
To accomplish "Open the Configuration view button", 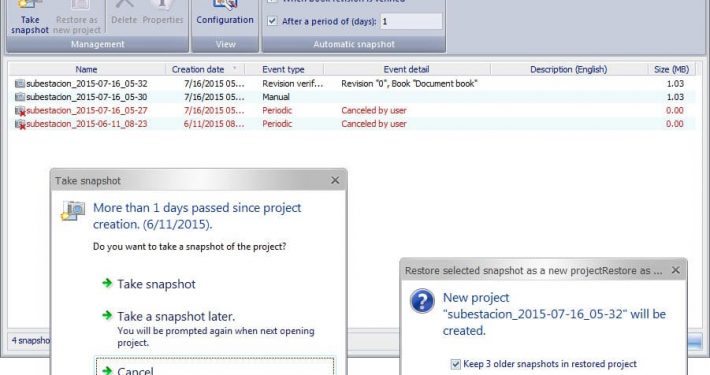I will (x=225, y=14).
